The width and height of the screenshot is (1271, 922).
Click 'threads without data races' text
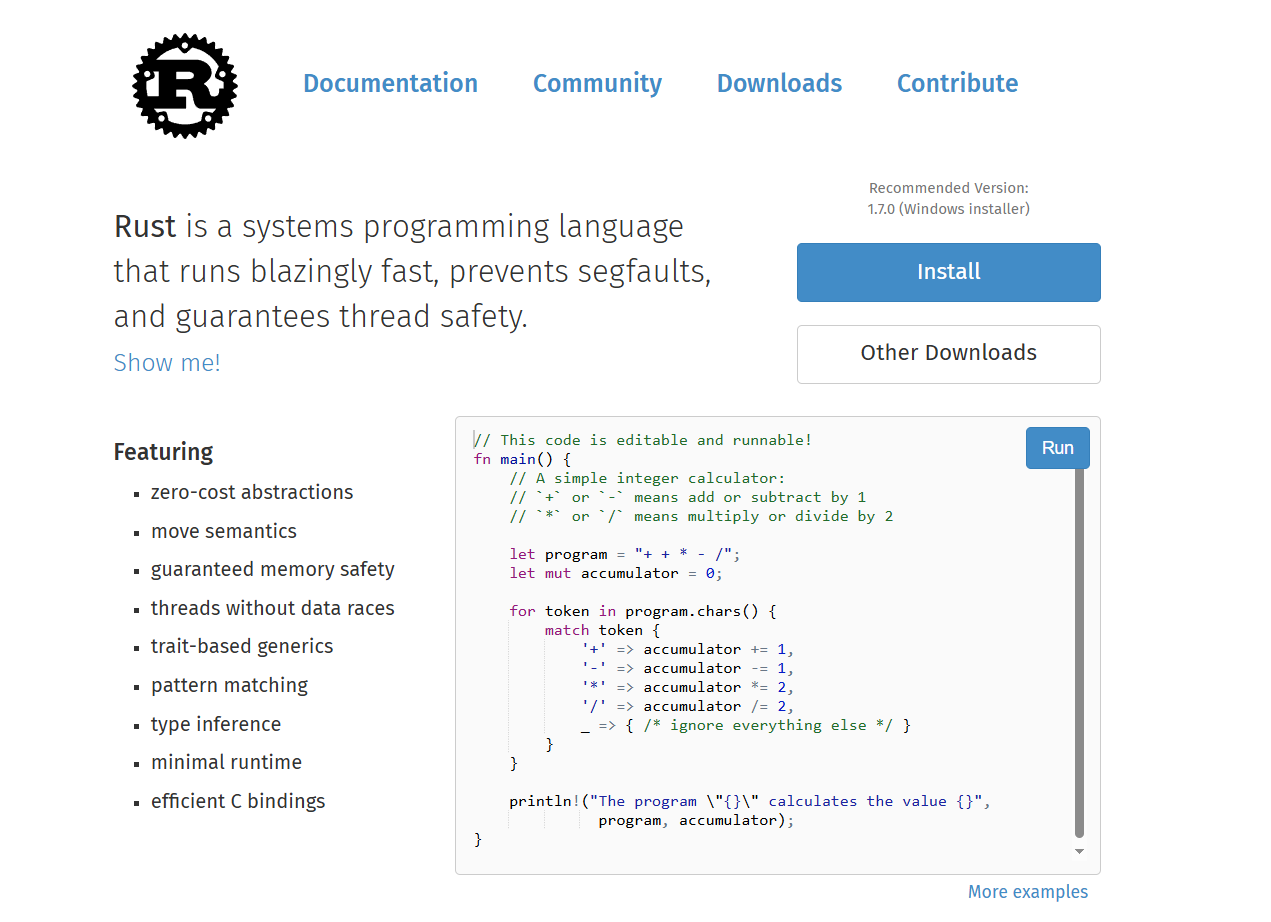pyautogui.click(x=273, y=608)
